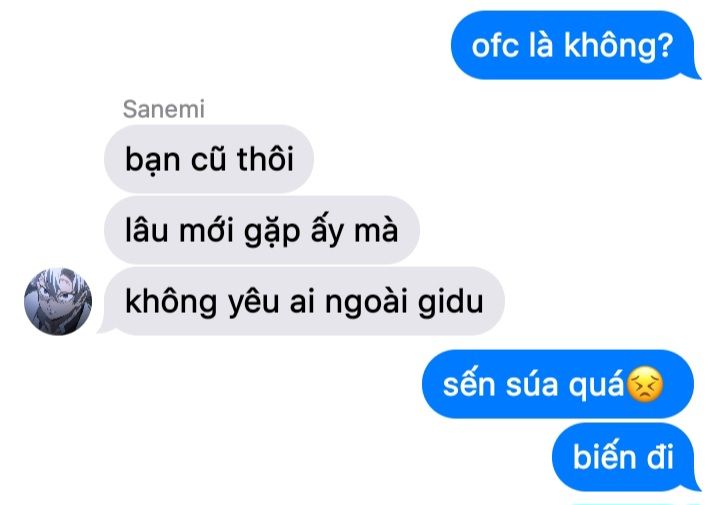This screenshot has height=505, width=720.
Task: Select the 'ofc là không?' message bubble
Action: click(574, 45)
